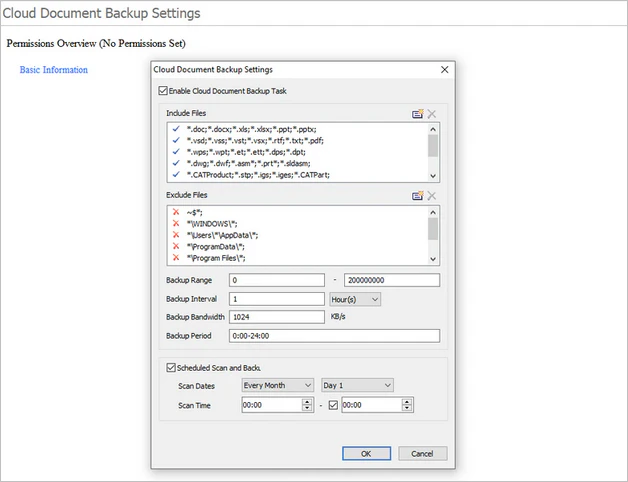628x482 pixels.
Task: Click the delete icon for Exclude Files
Action: point(431,196)
